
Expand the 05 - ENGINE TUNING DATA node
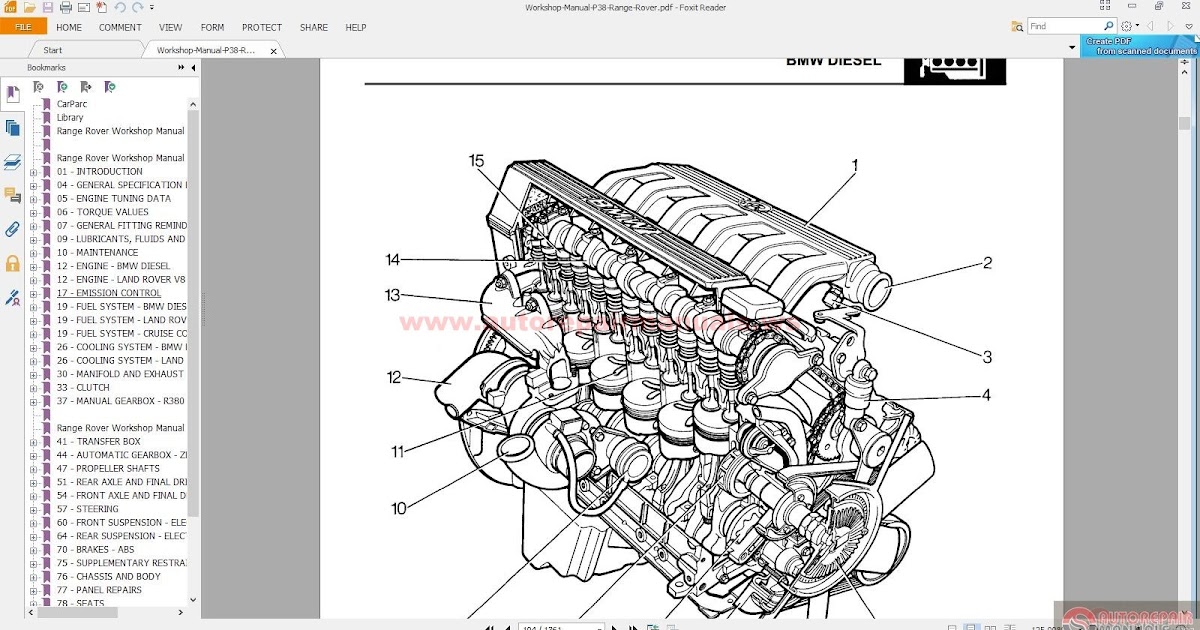33,199
